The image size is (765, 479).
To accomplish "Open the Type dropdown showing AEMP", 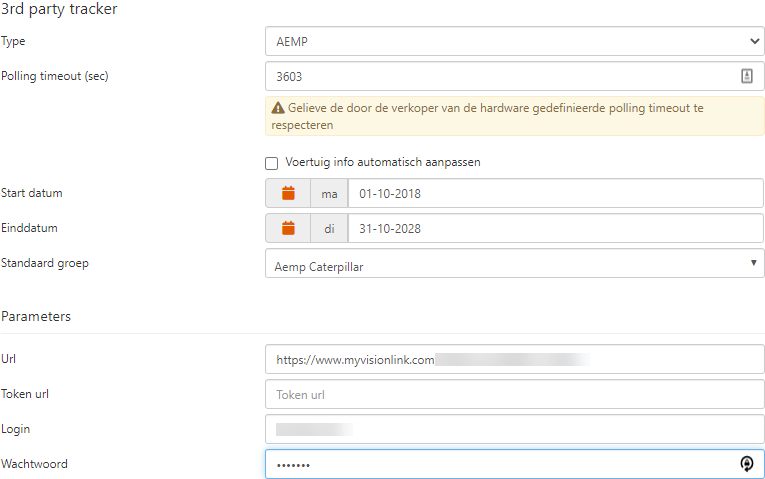I will 514,41.
